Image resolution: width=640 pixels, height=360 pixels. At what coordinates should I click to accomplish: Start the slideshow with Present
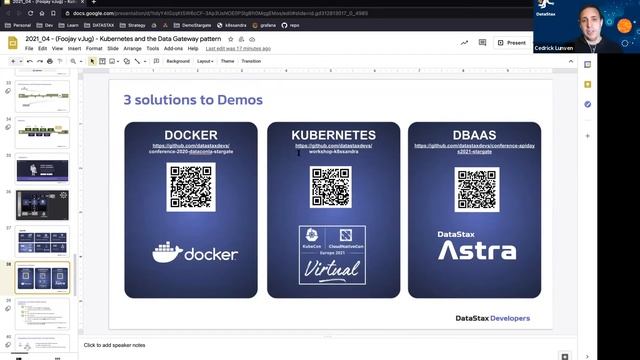(x=511, y=42)
